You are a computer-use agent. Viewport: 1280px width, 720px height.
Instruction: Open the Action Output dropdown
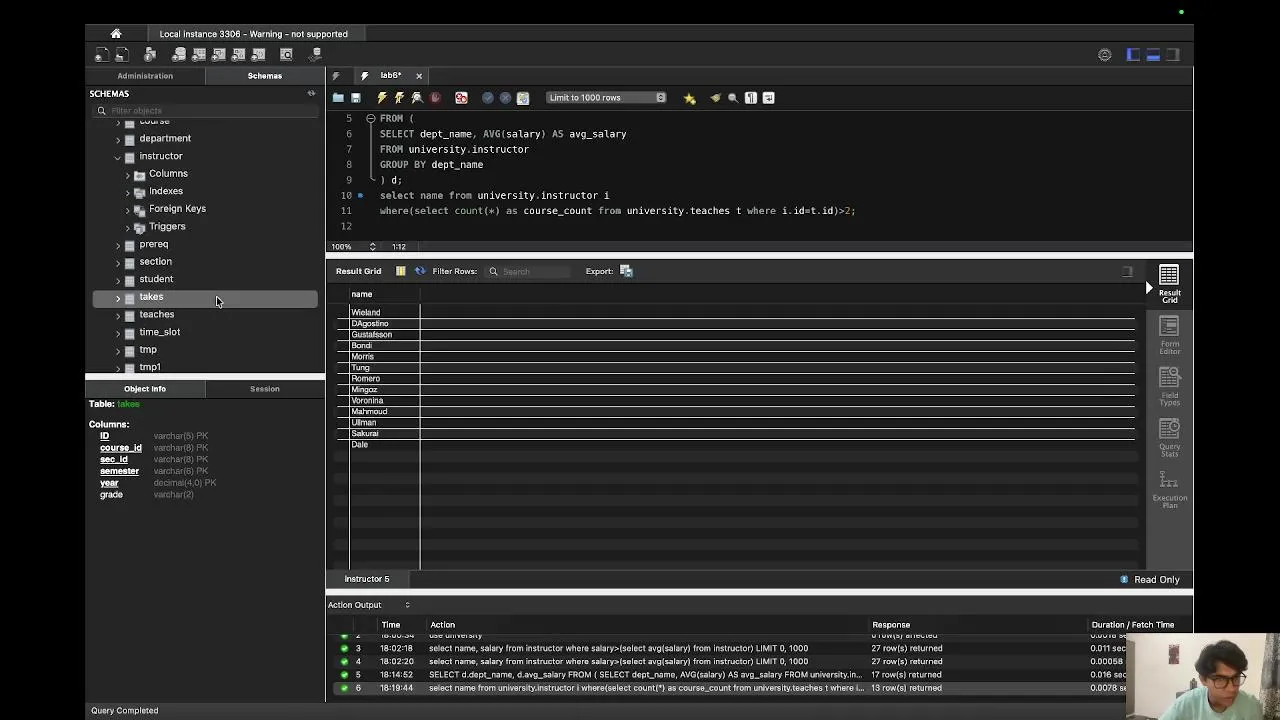(x=370, y=605)
